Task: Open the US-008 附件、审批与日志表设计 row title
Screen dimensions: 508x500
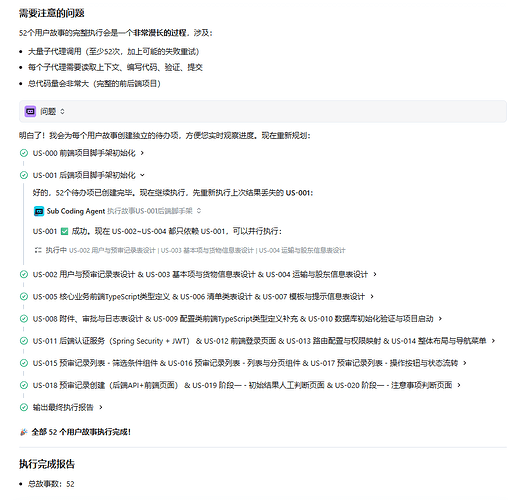Action: click(x=233, y=319)
